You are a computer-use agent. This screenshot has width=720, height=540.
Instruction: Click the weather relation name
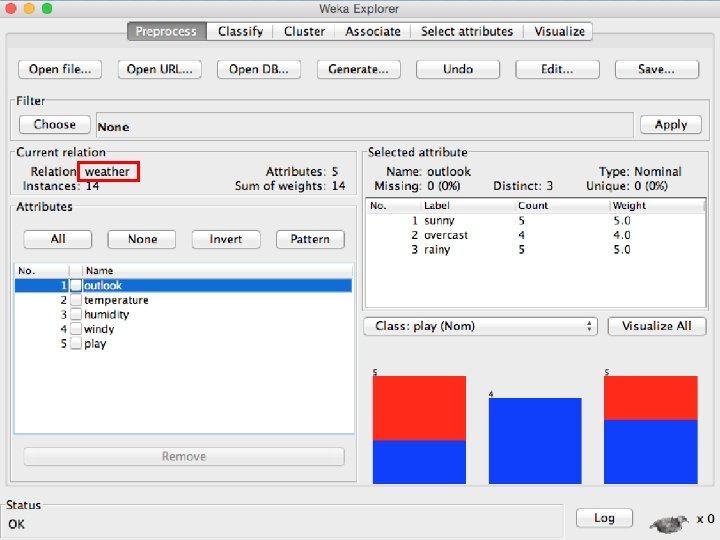107,172
